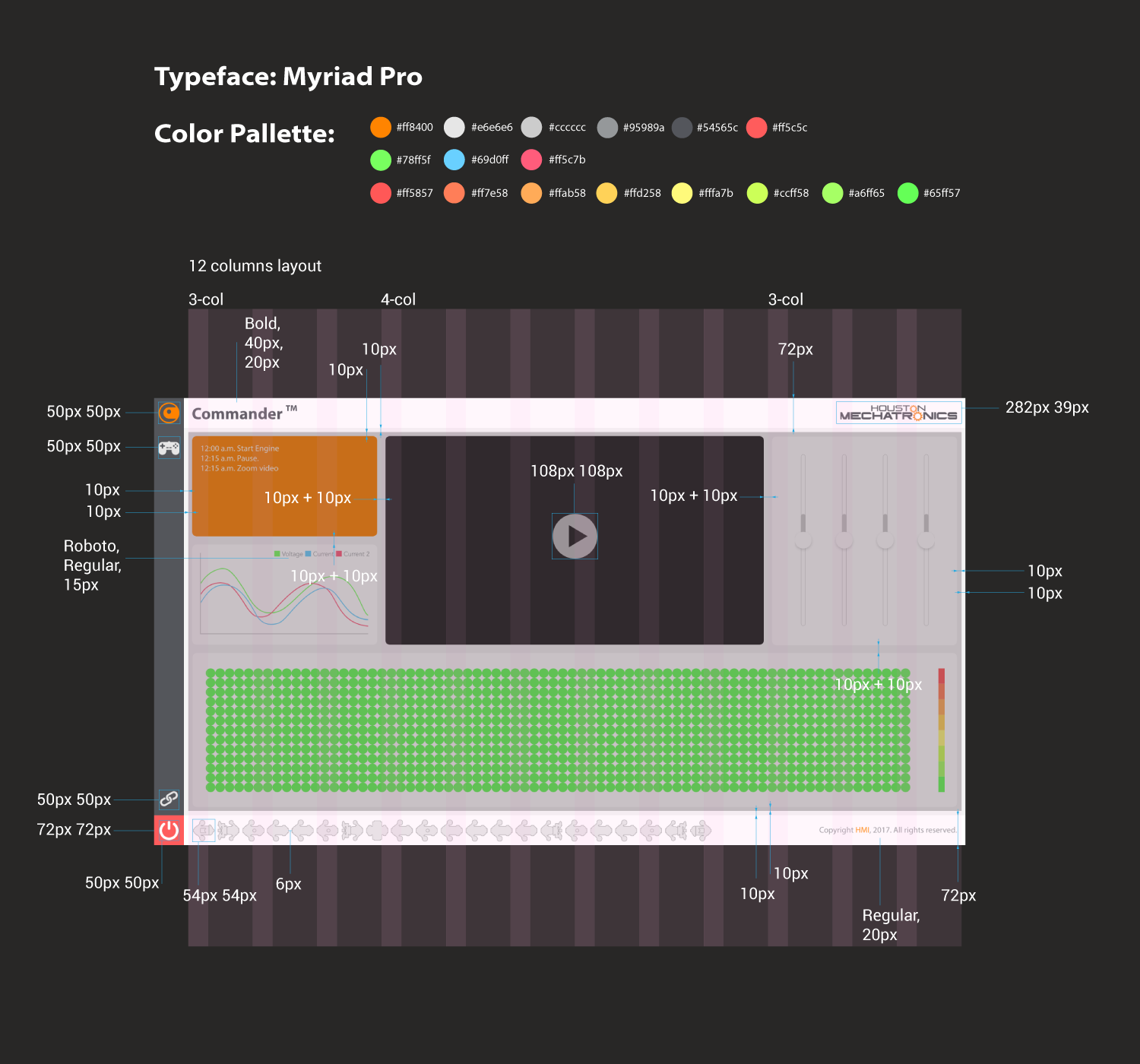Image resolution: width=1140 pixels, height=1064 pixels.
Task: Pick the #ff5c5c red swatch
Action: (757, 127)
